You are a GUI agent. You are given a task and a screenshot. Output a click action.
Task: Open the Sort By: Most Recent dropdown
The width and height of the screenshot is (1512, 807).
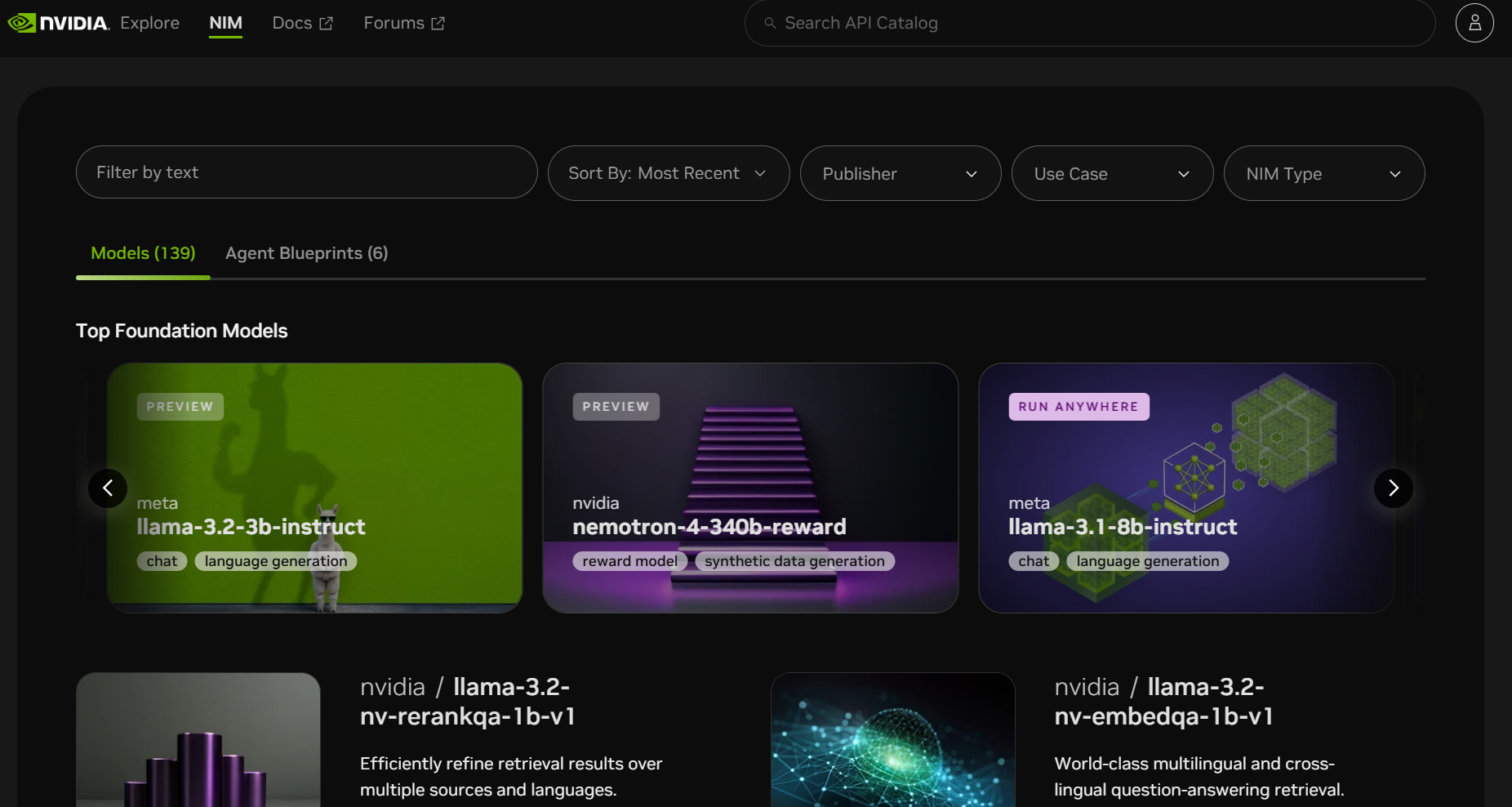(x=669, y=173)
